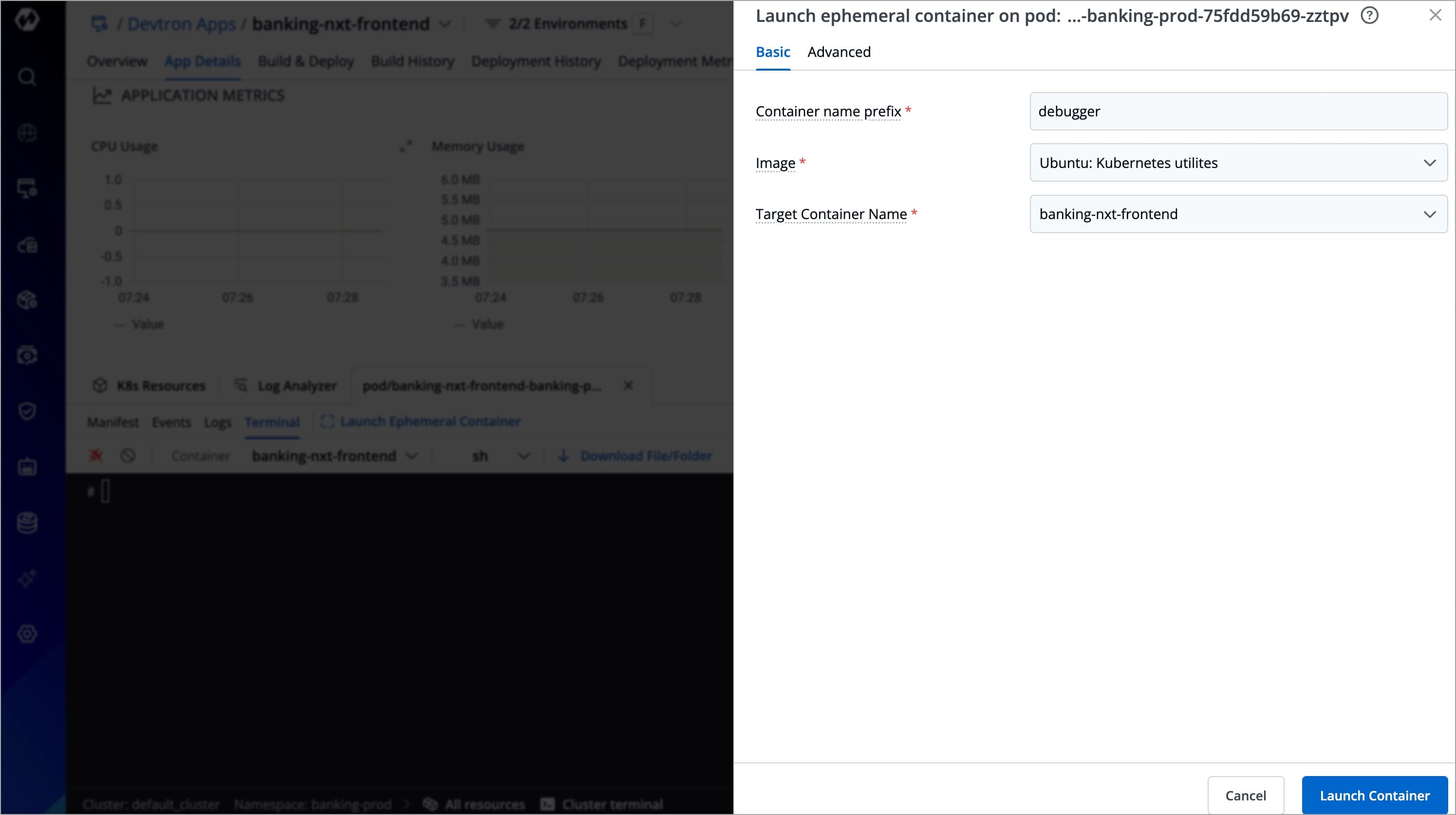Click the Devtron logo icon
This screenshot has height=815, width=1456.
point(27,20)
